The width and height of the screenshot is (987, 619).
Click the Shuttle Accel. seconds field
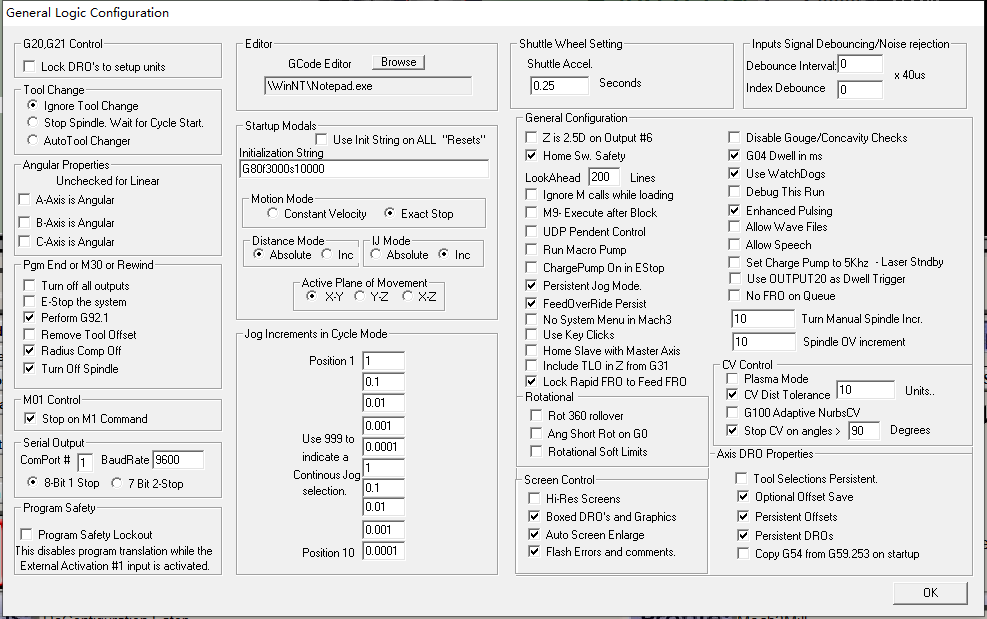[559, 86]
